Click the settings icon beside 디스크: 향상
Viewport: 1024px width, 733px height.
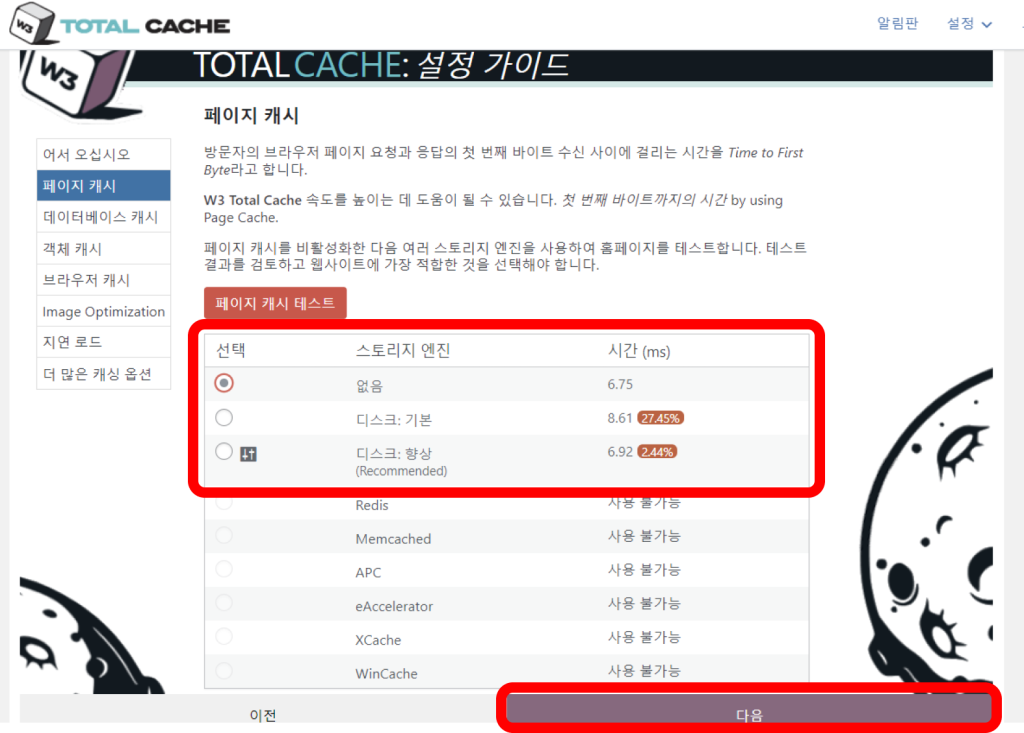click(x=248, y=454)
